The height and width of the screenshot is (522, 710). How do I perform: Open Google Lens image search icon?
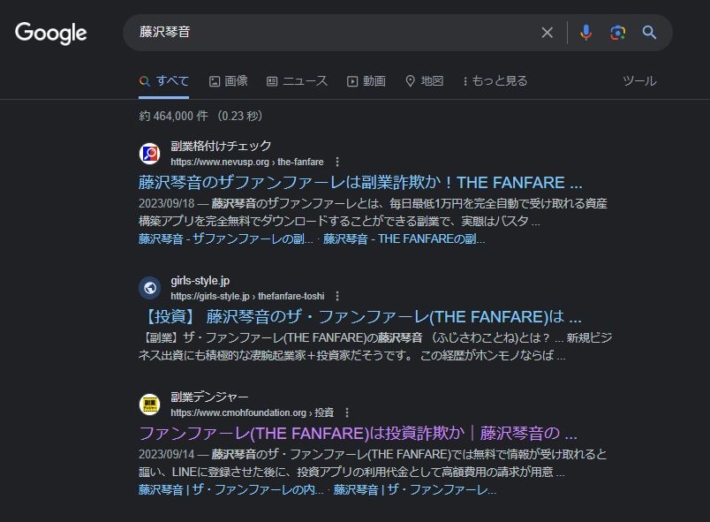coord(618,33)
